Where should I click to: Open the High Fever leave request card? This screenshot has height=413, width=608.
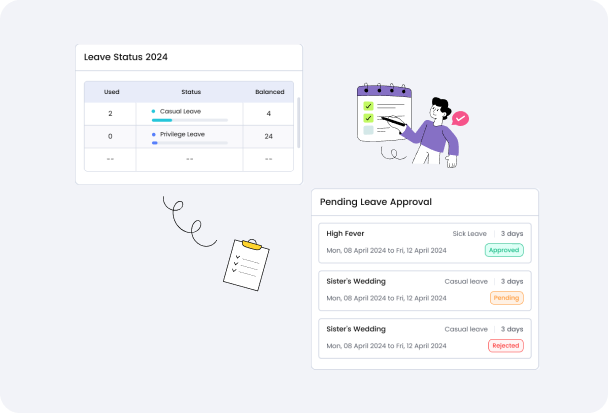click(x=425, y=242)
